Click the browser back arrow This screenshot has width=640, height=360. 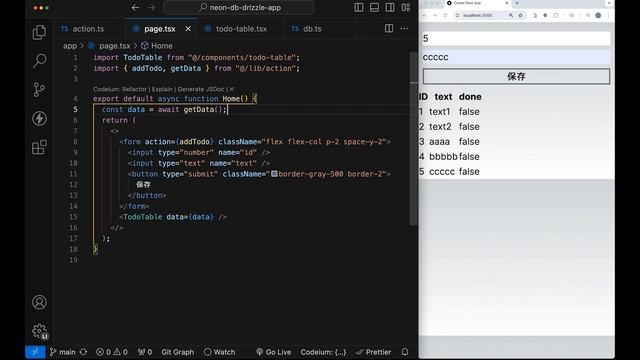(424, 16)
